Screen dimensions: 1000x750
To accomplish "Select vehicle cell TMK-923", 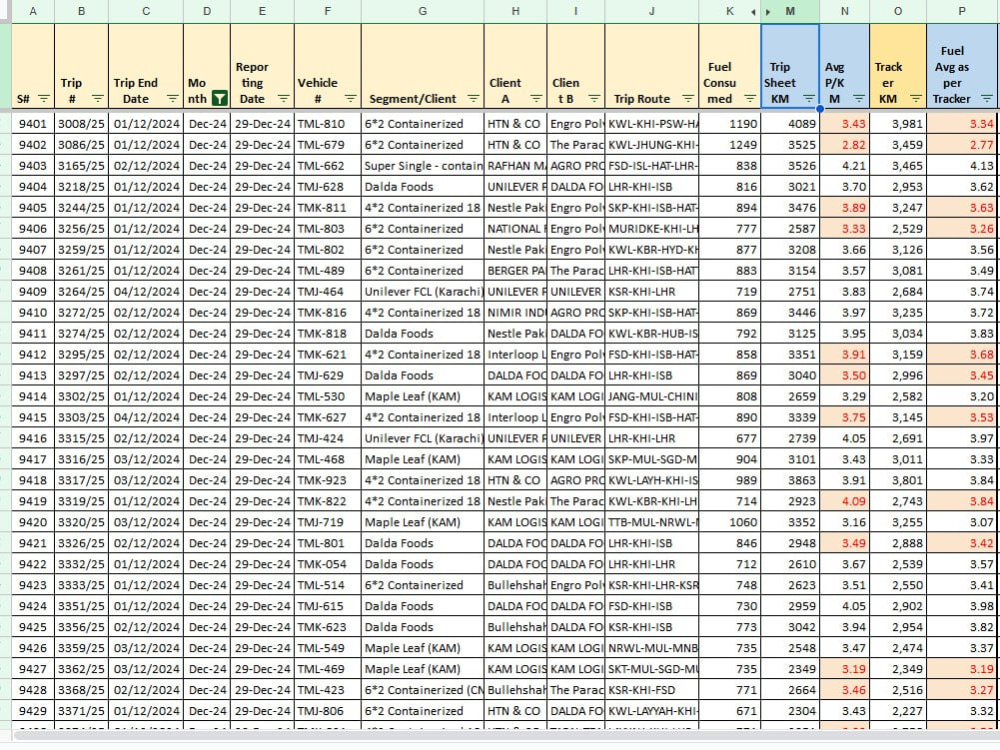I will pos(328,480).
